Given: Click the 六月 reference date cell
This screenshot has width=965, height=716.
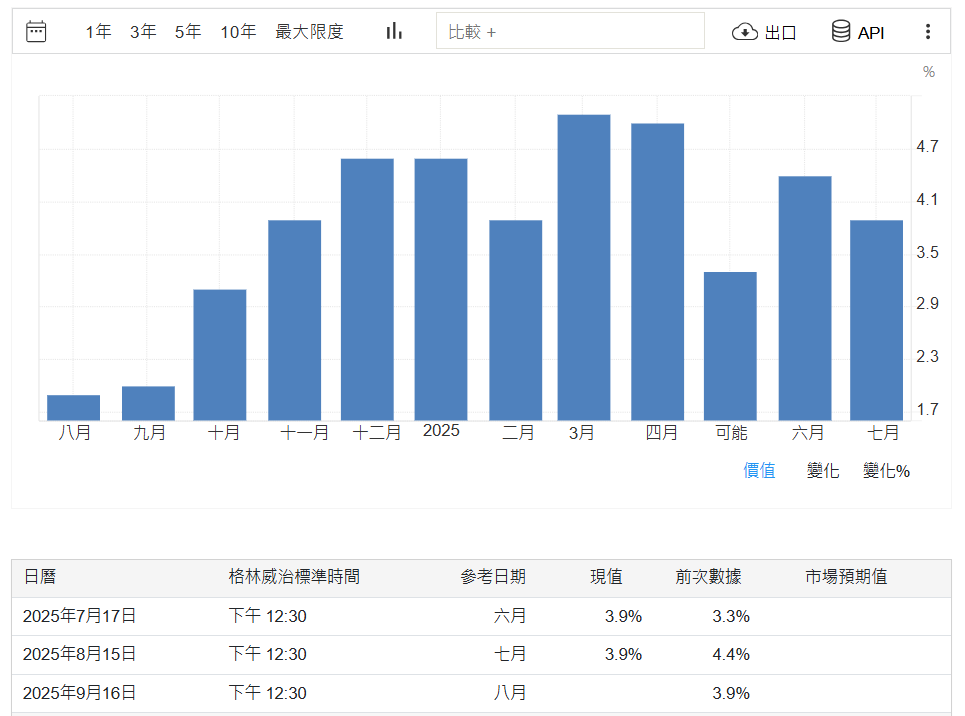Looking at the screenshot, I should pyautogui.click(x=510, y=616).
